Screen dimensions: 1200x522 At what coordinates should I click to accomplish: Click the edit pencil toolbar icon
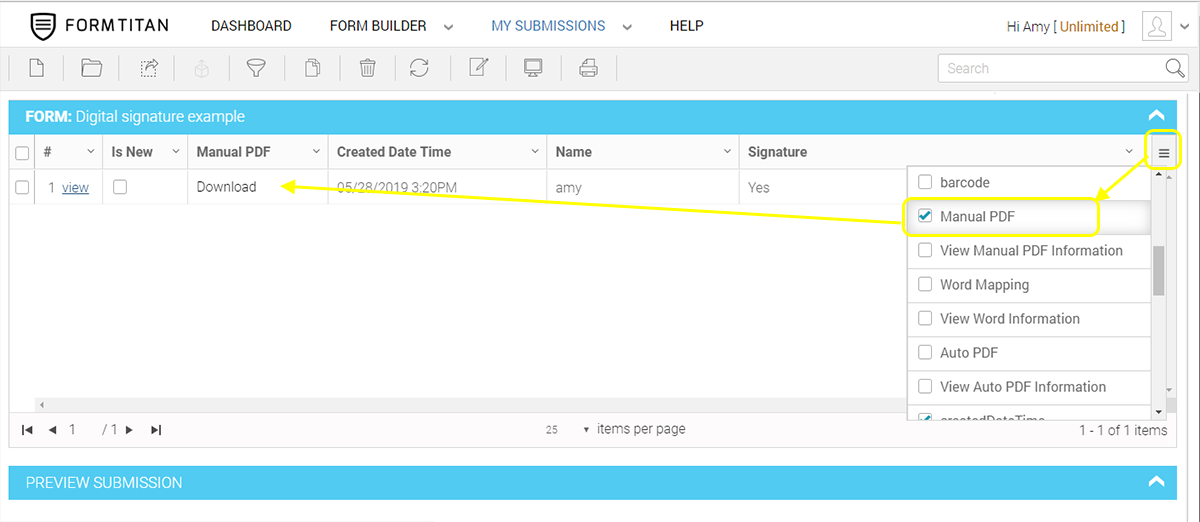[479, 68]
